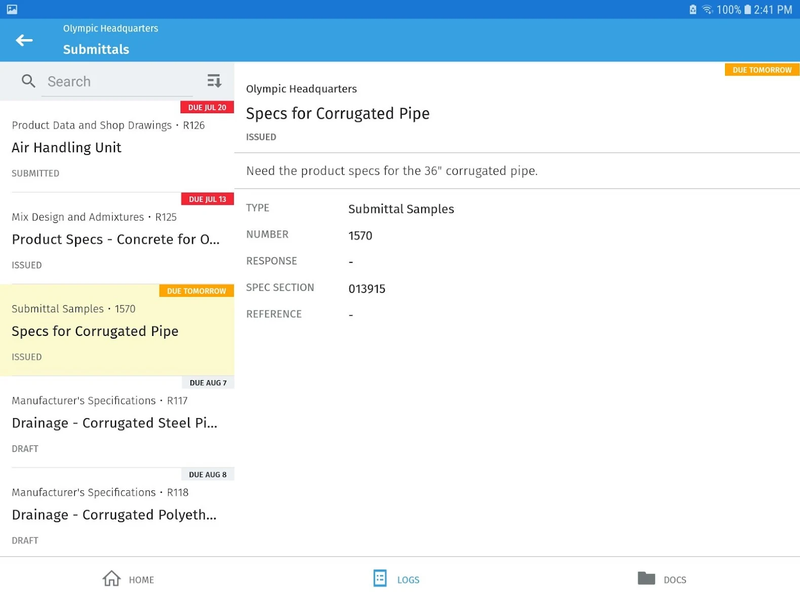Select Product Specs - Concrete submittal

pos(117,239)
